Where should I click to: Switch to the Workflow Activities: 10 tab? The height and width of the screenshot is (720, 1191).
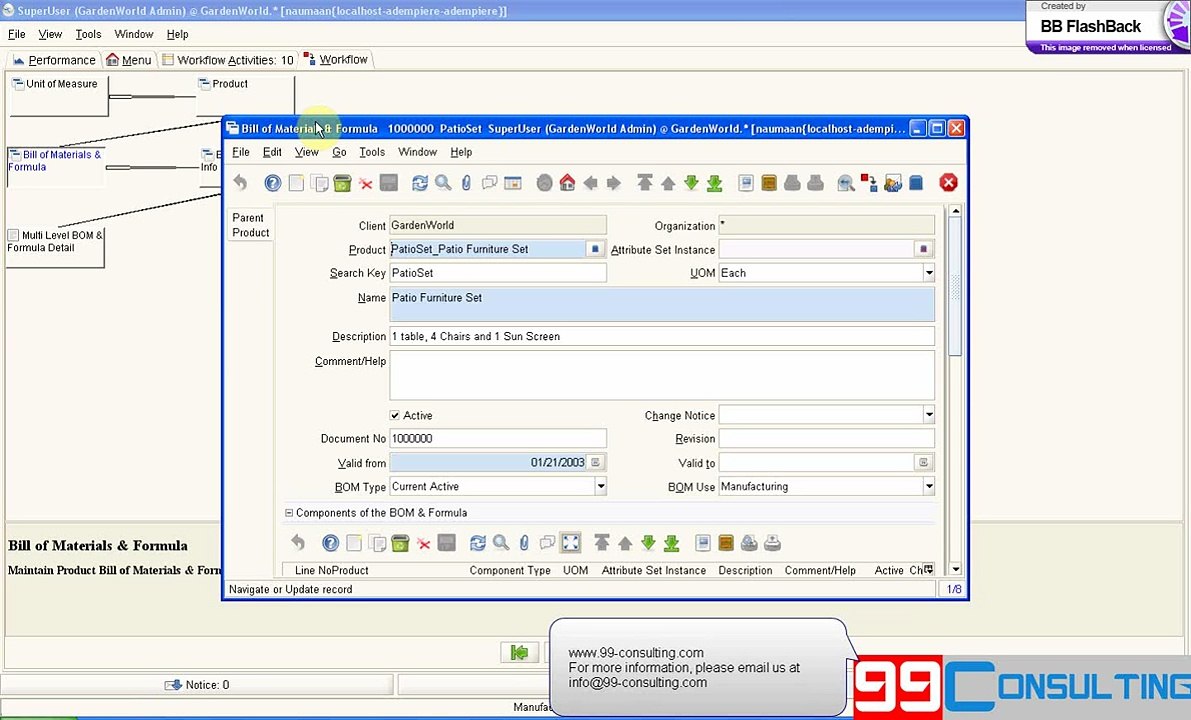tap(227, 60)
